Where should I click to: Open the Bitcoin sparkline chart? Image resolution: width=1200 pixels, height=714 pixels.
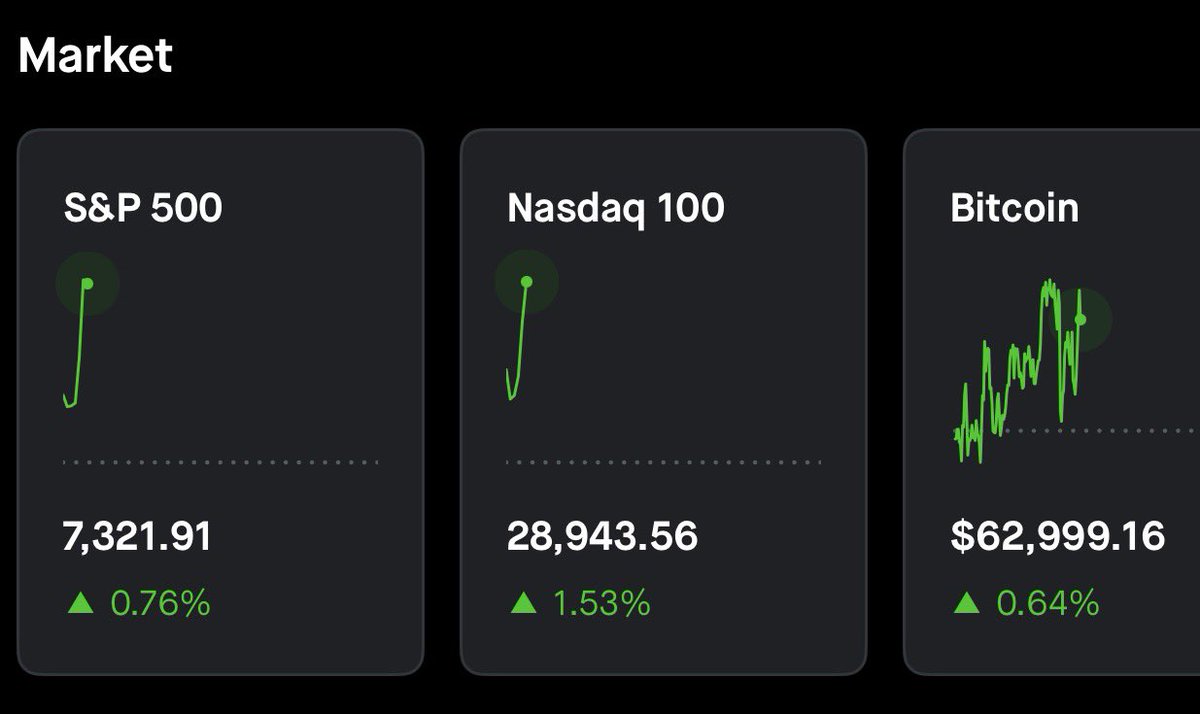pos(1020,370)
